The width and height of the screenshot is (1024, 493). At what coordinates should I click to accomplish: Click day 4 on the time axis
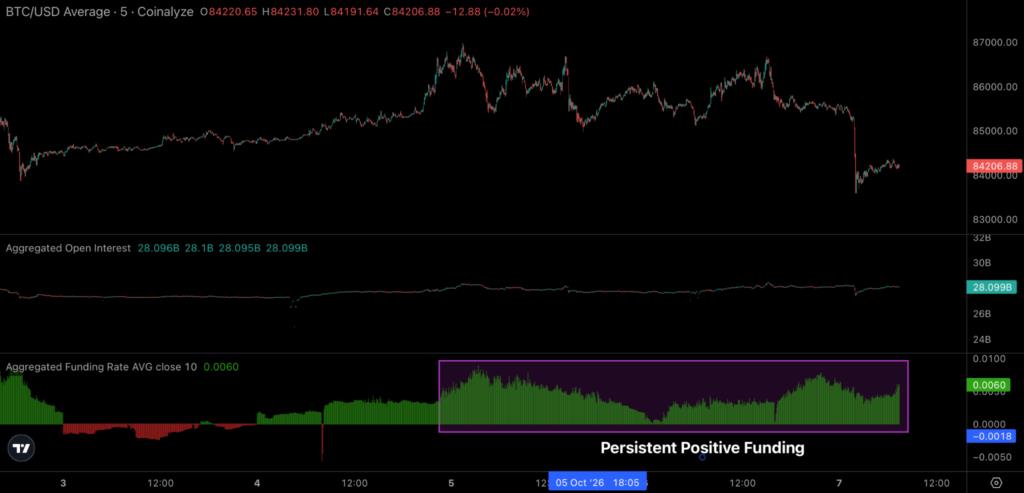click(x=257, y=483)
